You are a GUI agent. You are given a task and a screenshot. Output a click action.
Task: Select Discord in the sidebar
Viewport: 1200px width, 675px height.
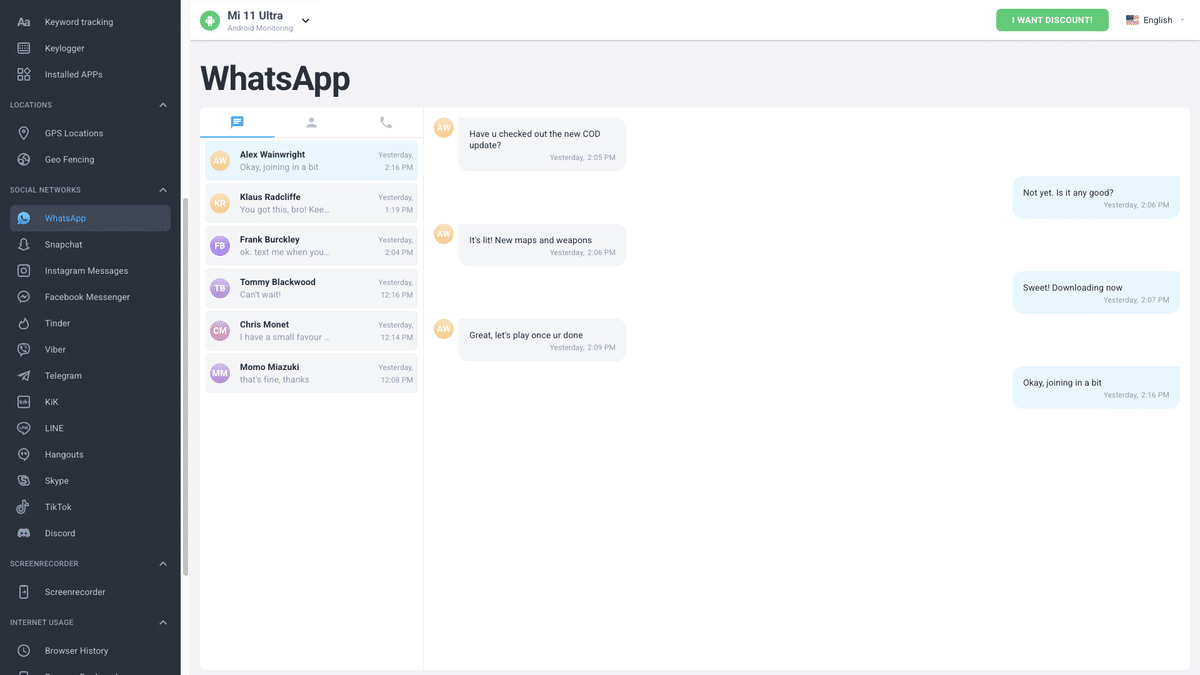(60, 533)
